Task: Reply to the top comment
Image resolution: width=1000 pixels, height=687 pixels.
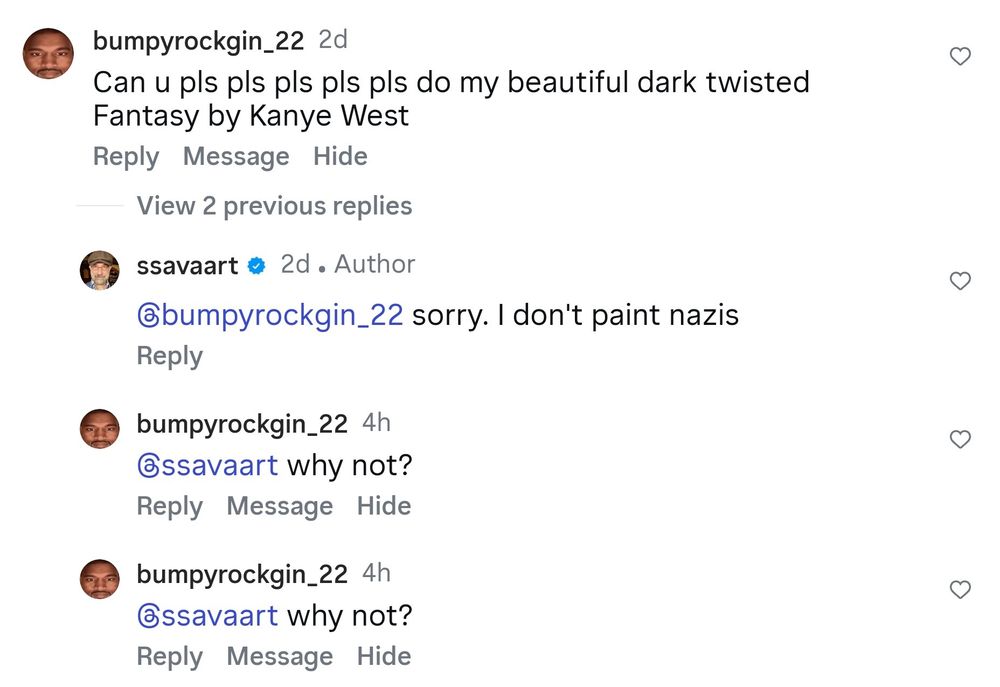Action: [126, 157]
